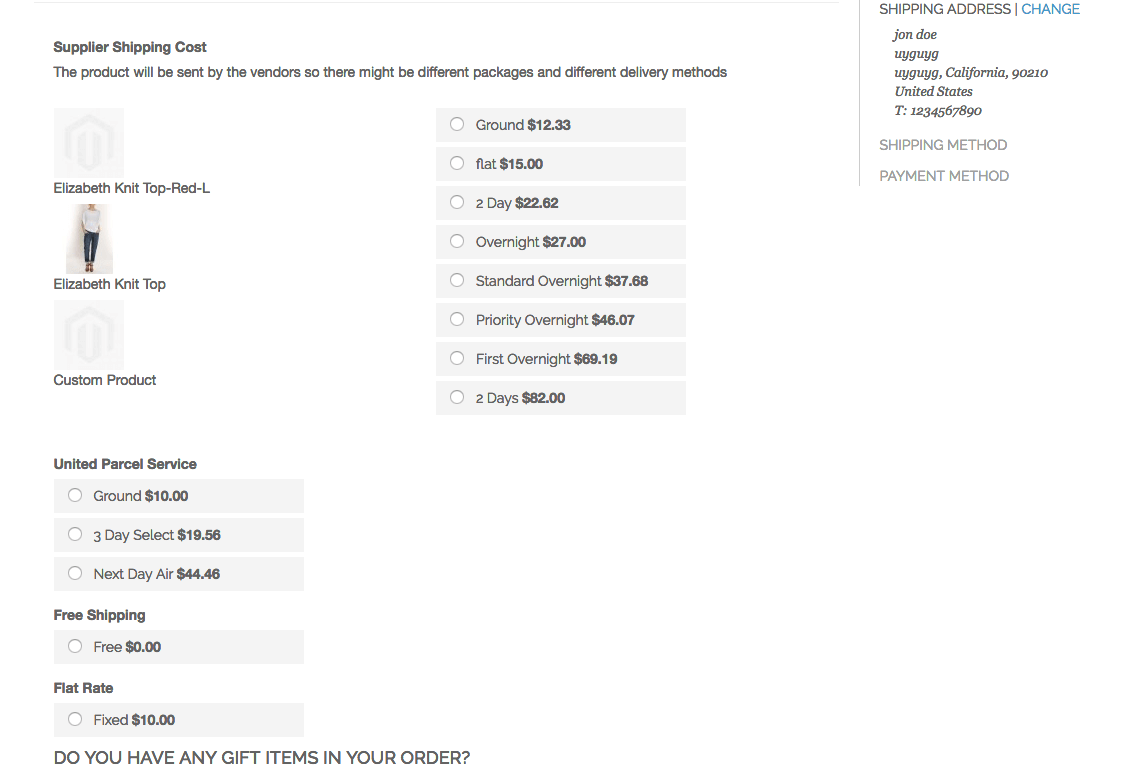The height and width of the screenshot is (772, 1128).
Task: Select Flat Rate Fixed $10.00 option
Action: 75,720
